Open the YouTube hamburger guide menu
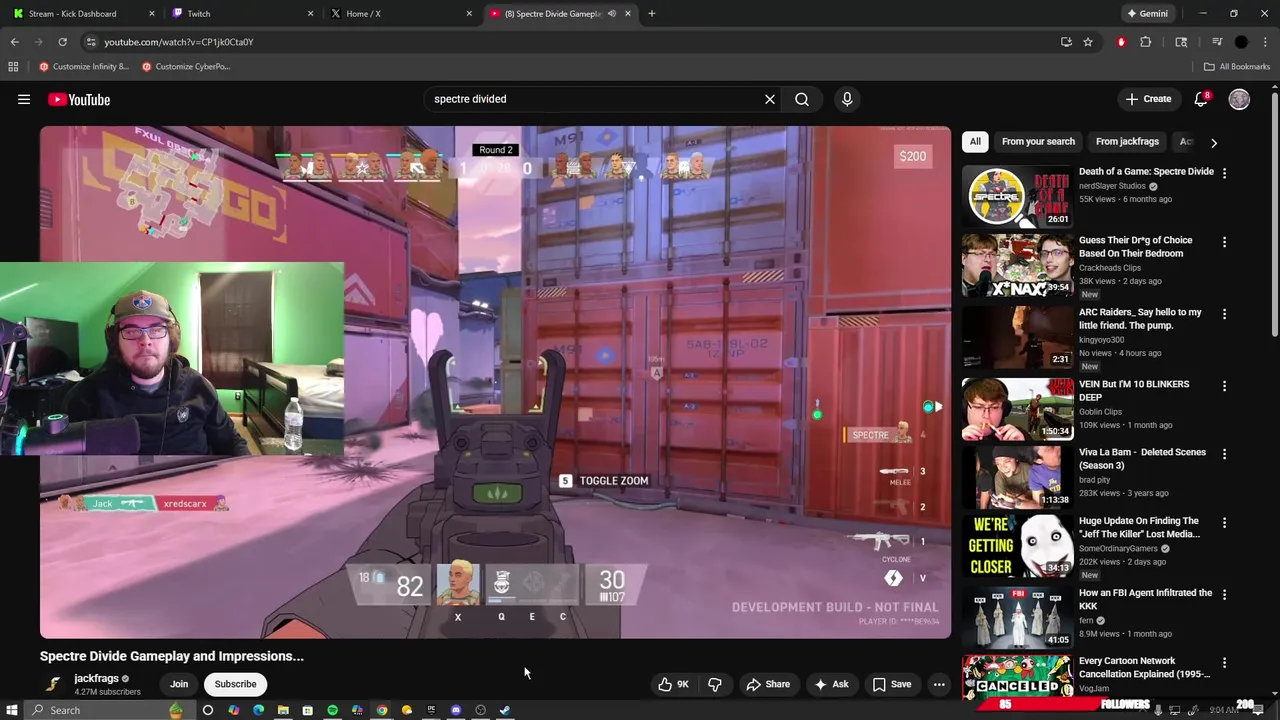 click(24, 99)
